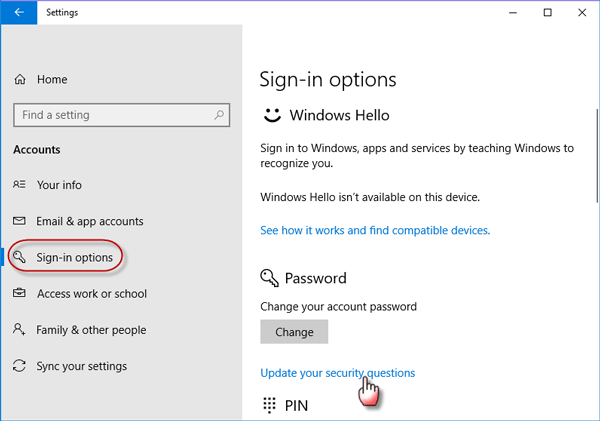Click the Access work or school briefcase icon
600x421 pixels.
point(20,294)
